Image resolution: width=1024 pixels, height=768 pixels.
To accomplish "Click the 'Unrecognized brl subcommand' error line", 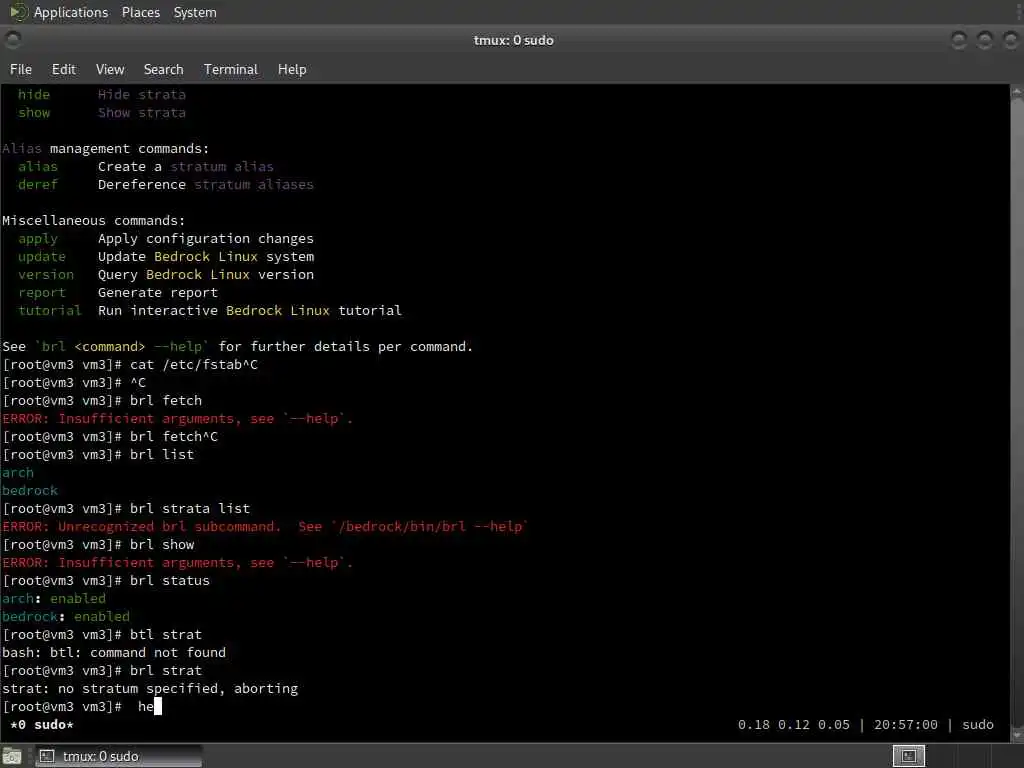I will pos(264,526).
